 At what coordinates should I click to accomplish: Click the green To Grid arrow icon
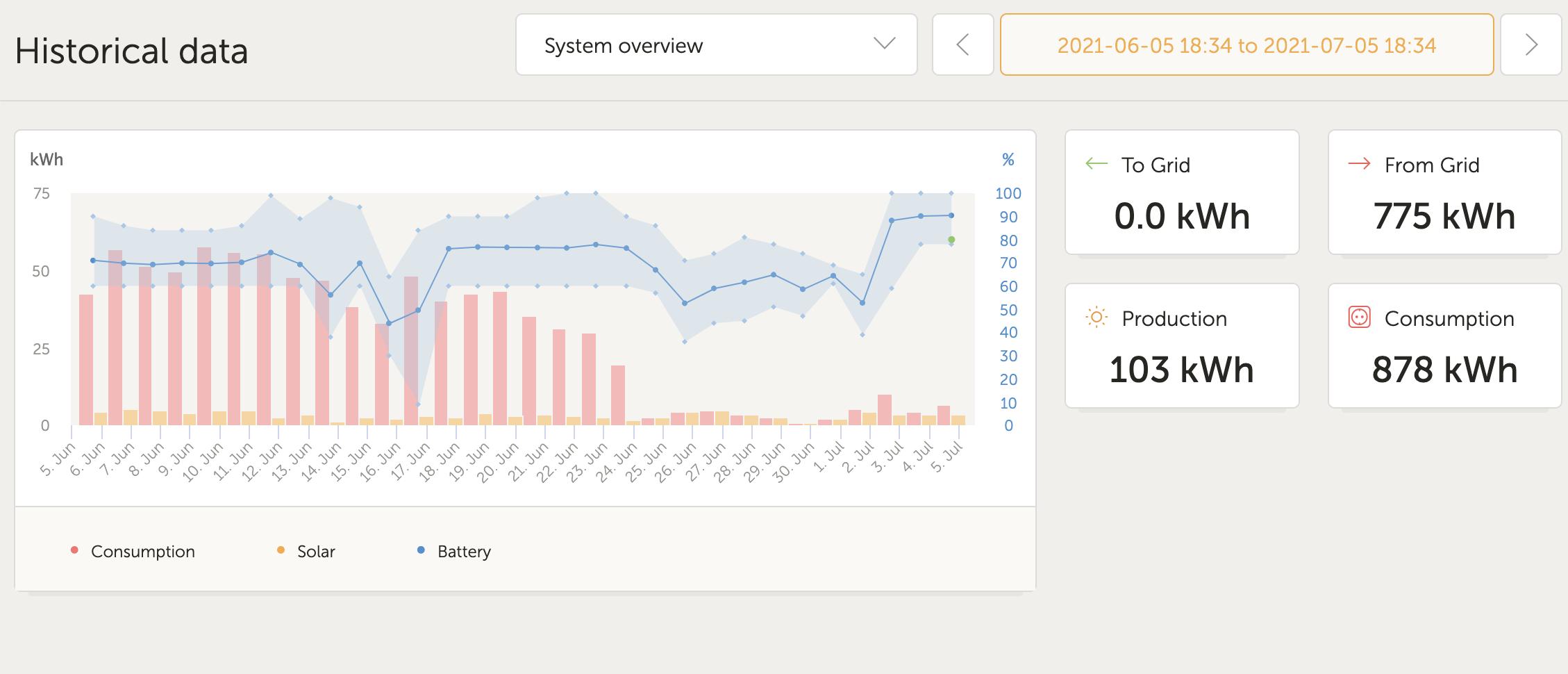click(1096, 164)
